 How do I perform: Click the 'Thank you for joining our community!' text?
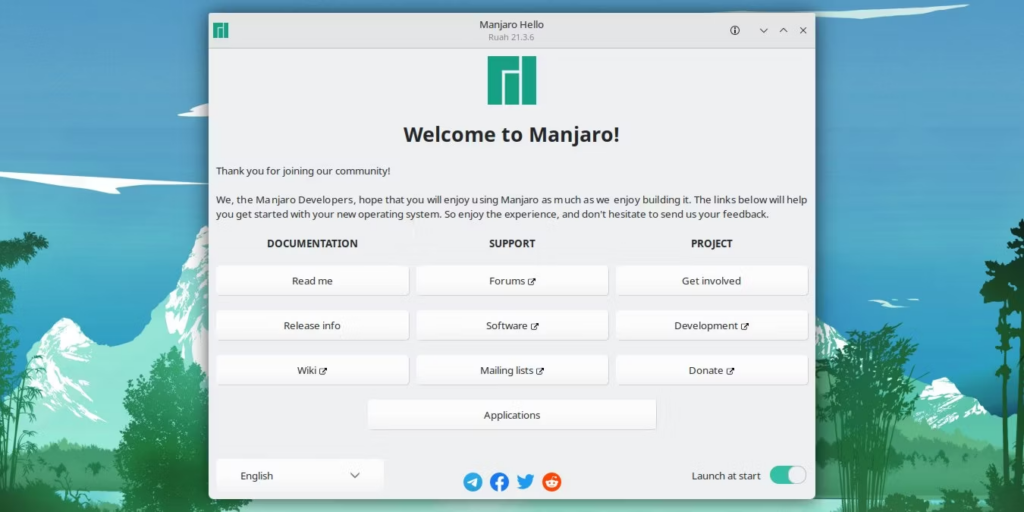click(x=303, y=171)
